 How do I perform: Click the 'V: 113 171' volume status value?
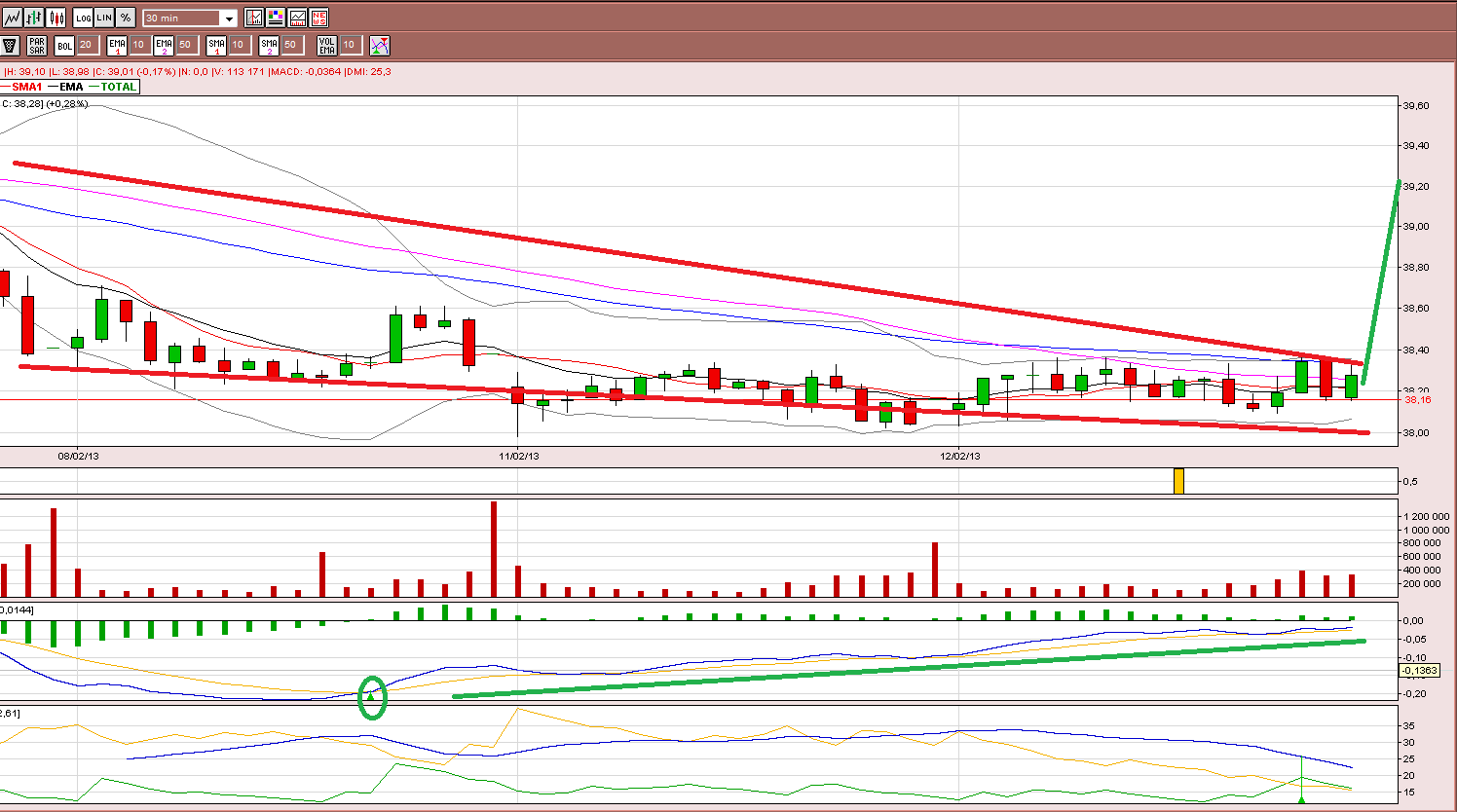click(x=239, y=71)
